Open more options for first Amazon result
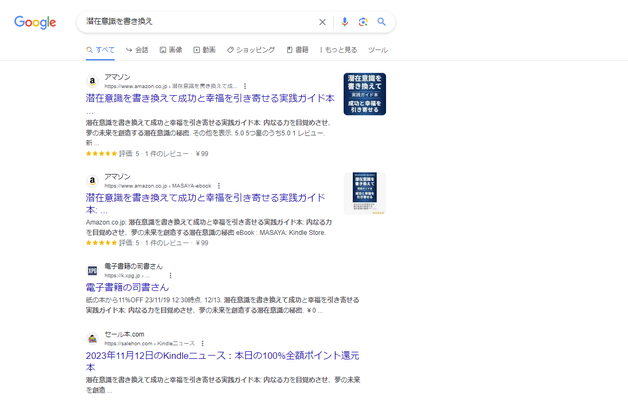This screenshot has width=628, height=404. [245, 86]
